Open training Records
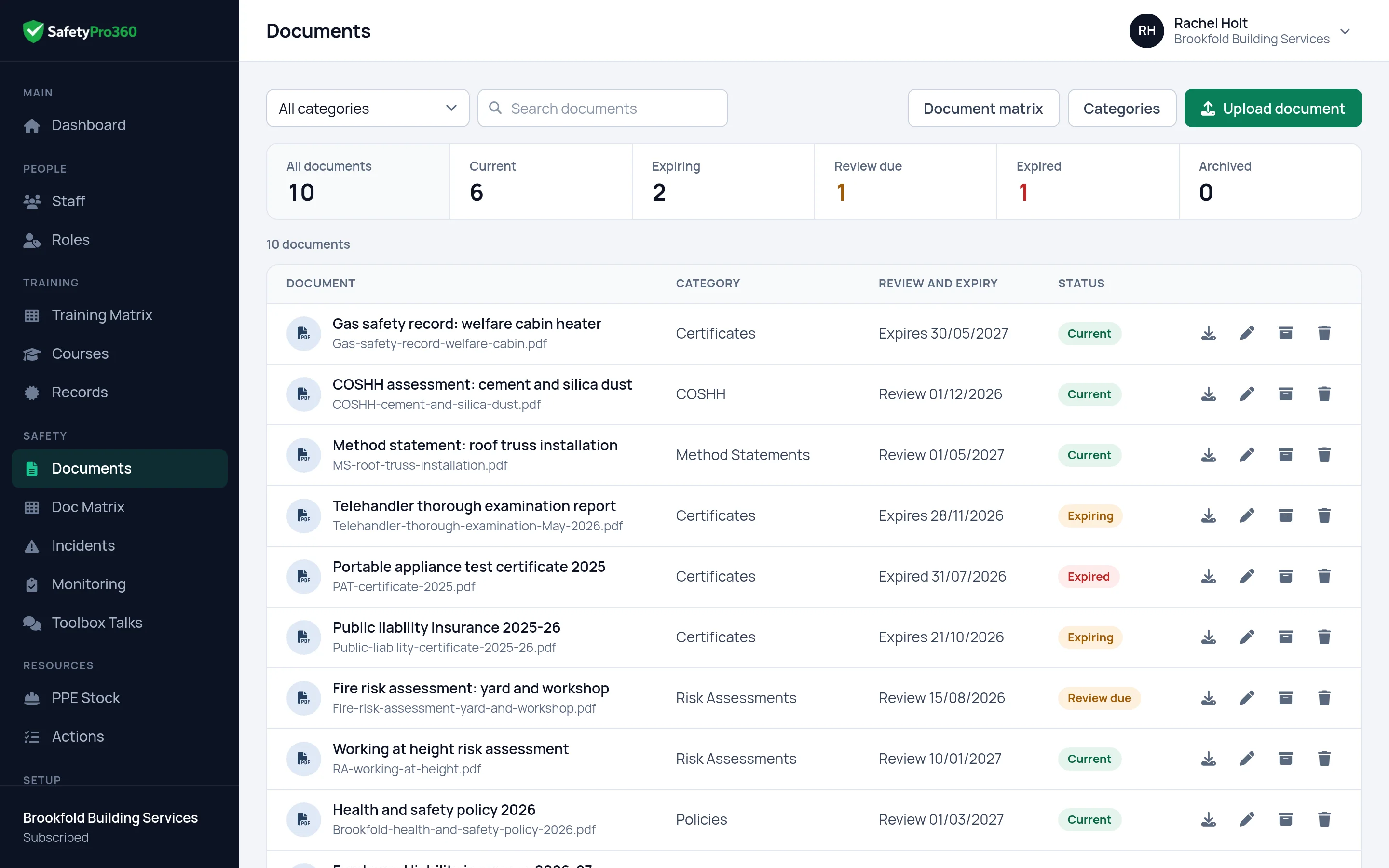The width and height of the screenshot is (1389, 868). click(x=120, y=392)
